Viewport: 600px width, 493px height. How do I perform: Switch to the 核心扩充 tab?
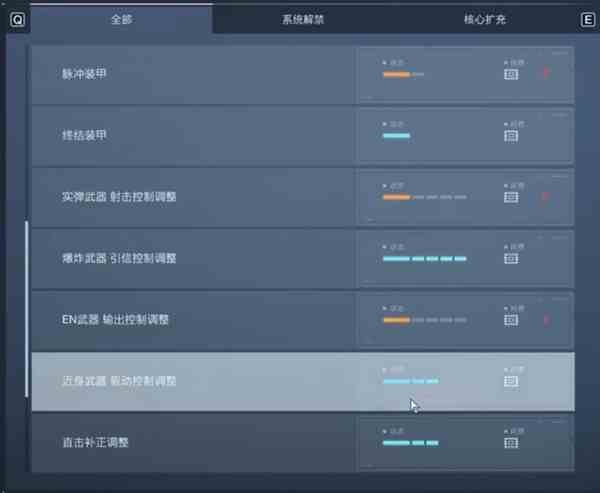pyautogui.click(x=485, y=19)
